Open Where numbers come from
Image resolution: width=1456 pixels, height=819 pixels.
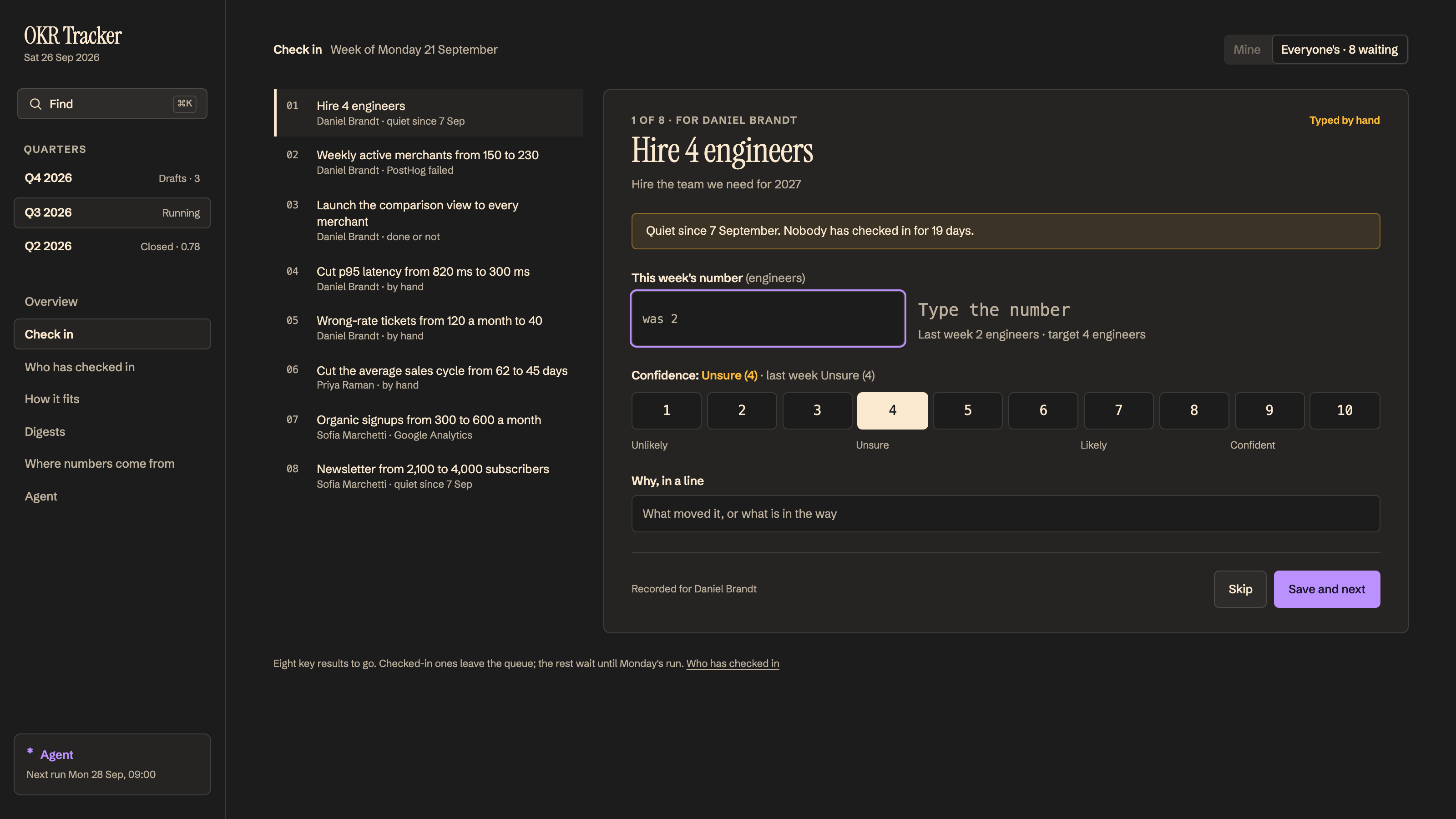click(112, 464)
